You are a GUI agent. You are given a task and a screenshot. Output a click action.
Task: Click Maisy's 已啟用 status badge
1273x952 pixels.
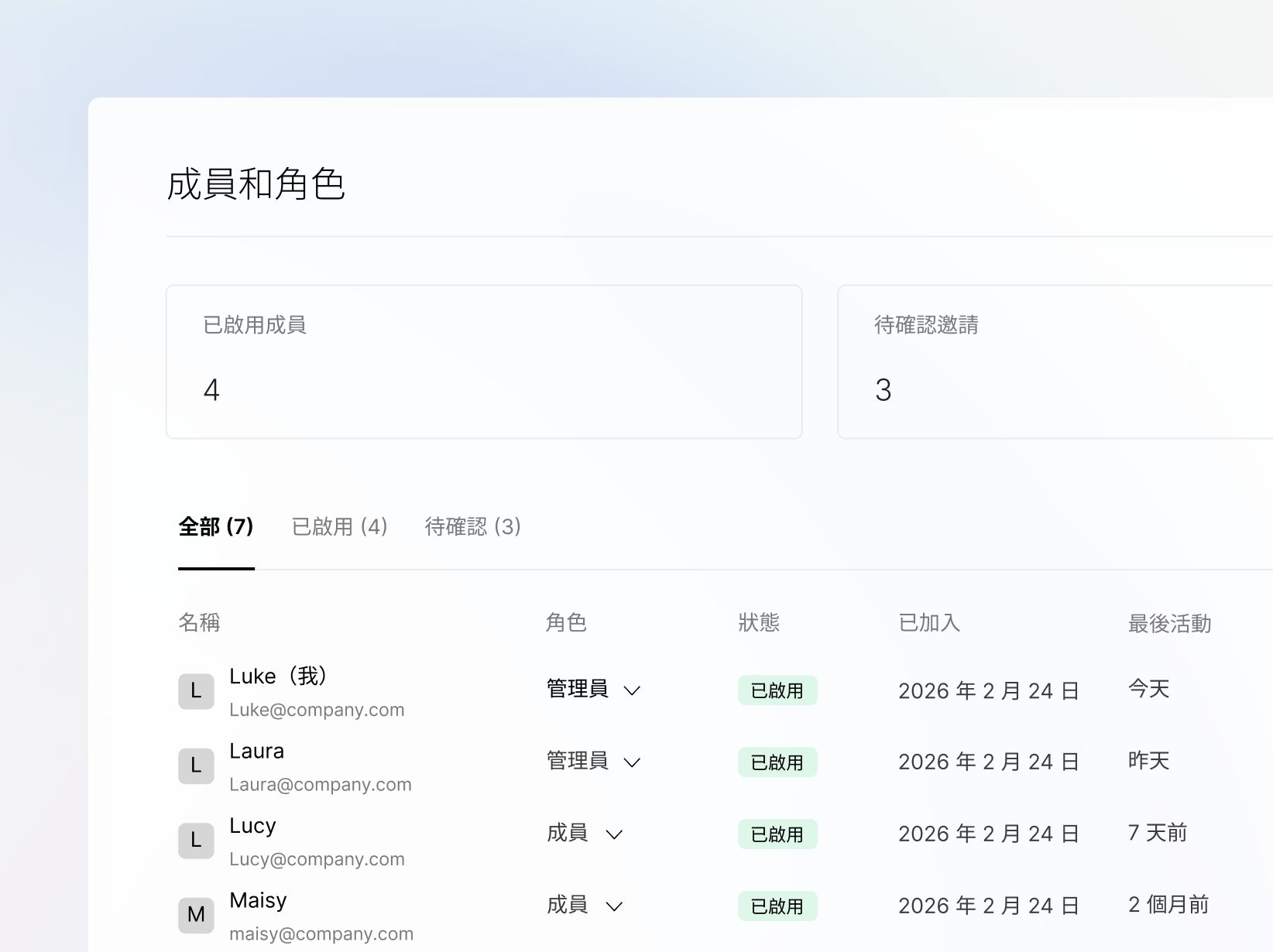point(777,906)
